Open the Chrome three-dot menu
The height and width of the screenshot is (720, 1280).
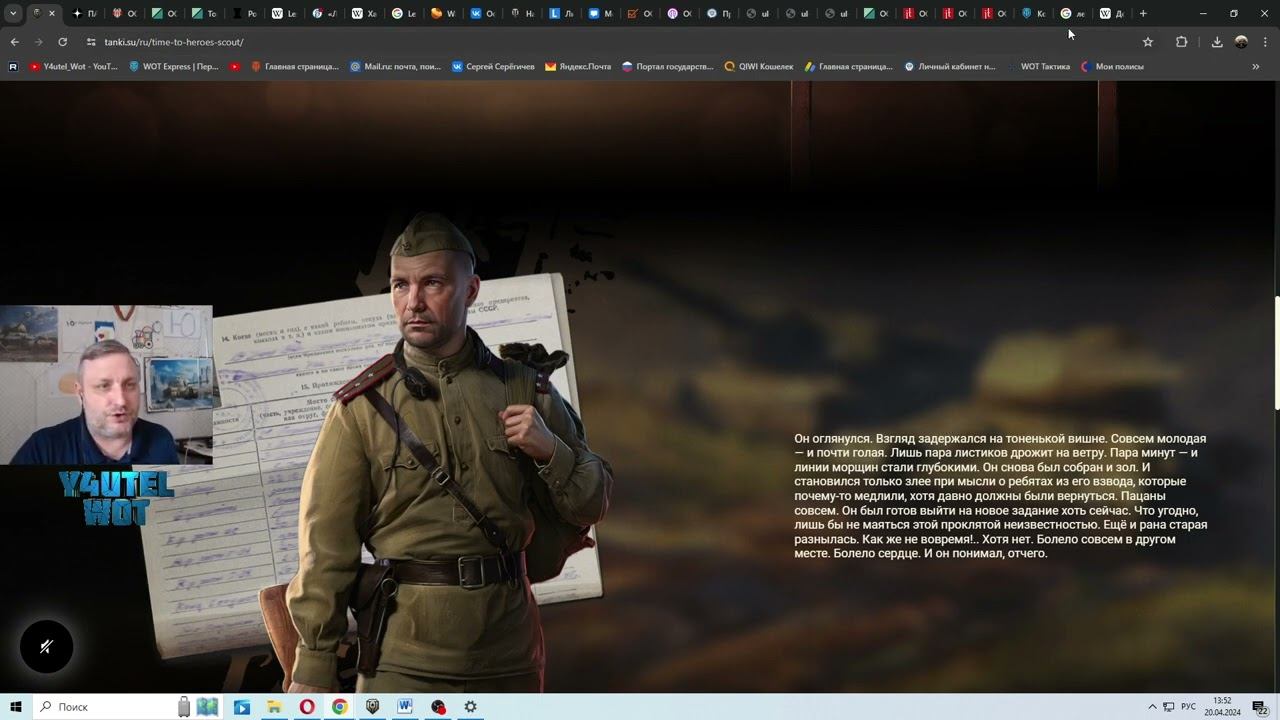1265,42
